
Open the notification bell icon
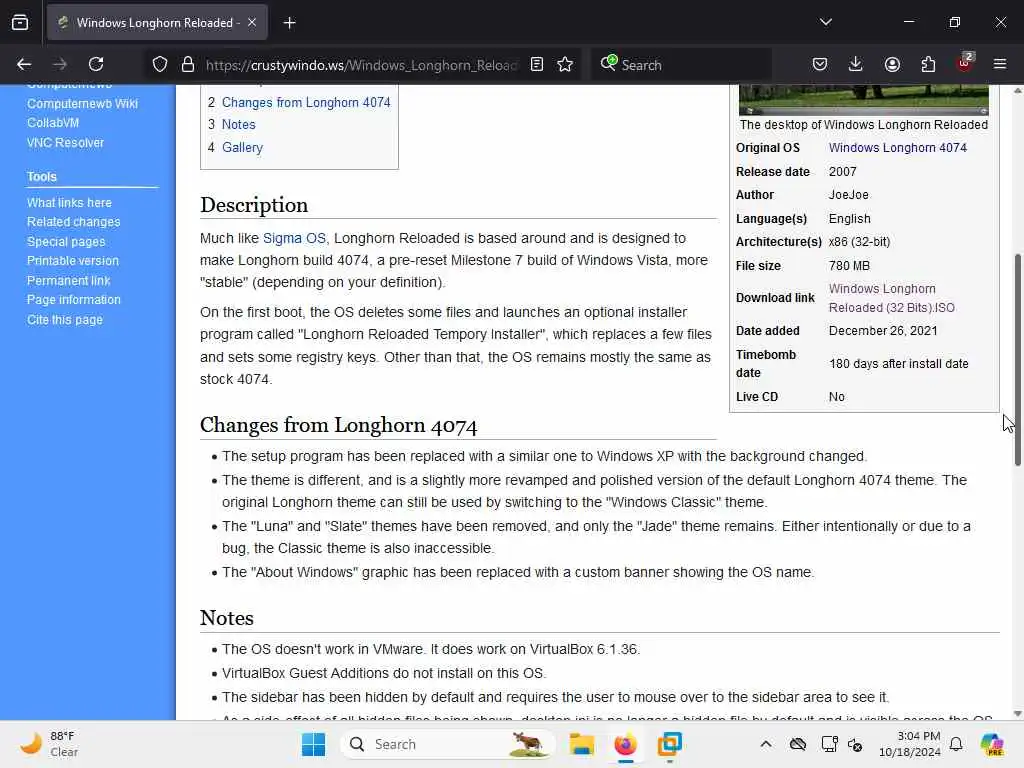tap(956, 744)
